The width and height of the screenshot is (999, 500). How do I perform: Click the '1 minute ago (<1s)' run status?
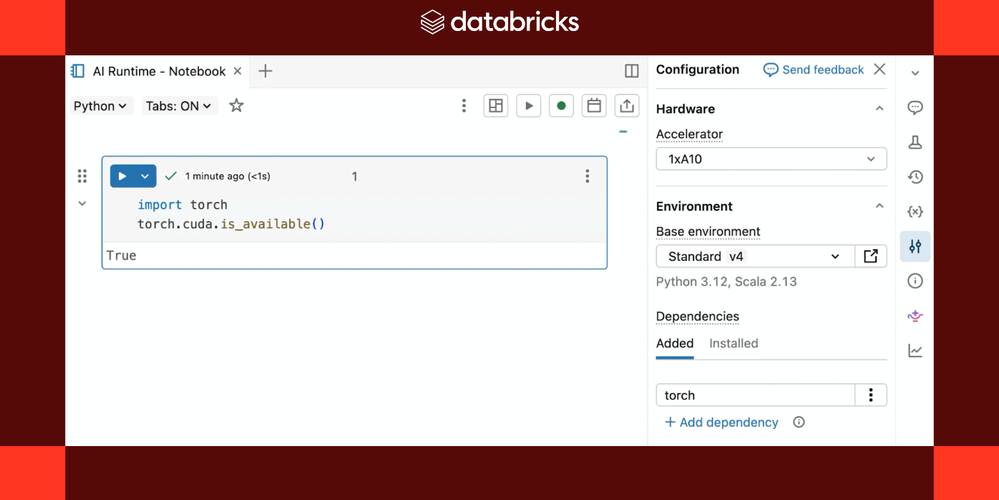[x=227, y=176]
